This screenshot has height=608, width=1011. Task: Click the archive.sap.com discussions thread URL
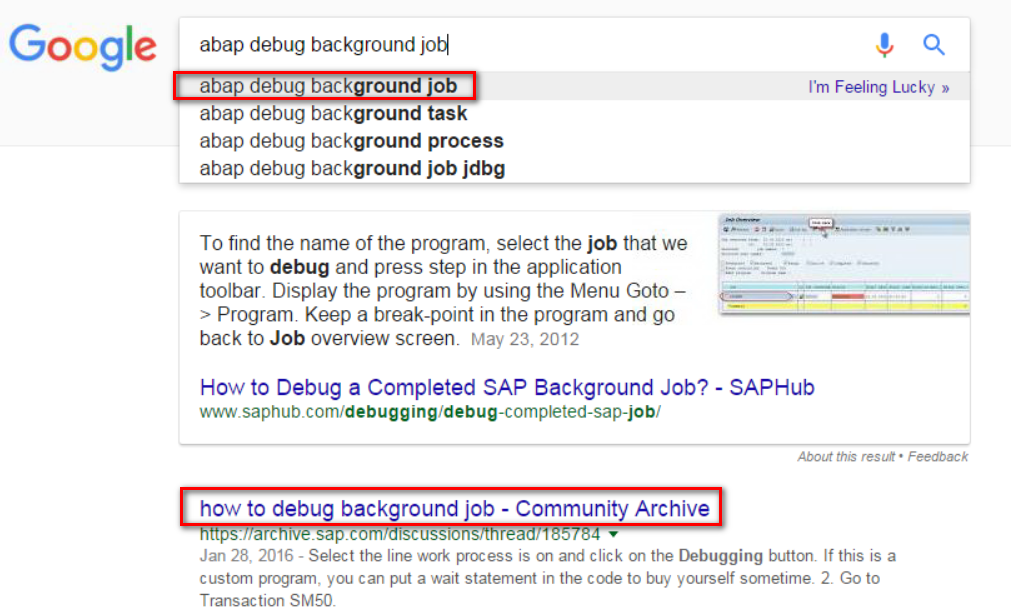coord(400,534)
